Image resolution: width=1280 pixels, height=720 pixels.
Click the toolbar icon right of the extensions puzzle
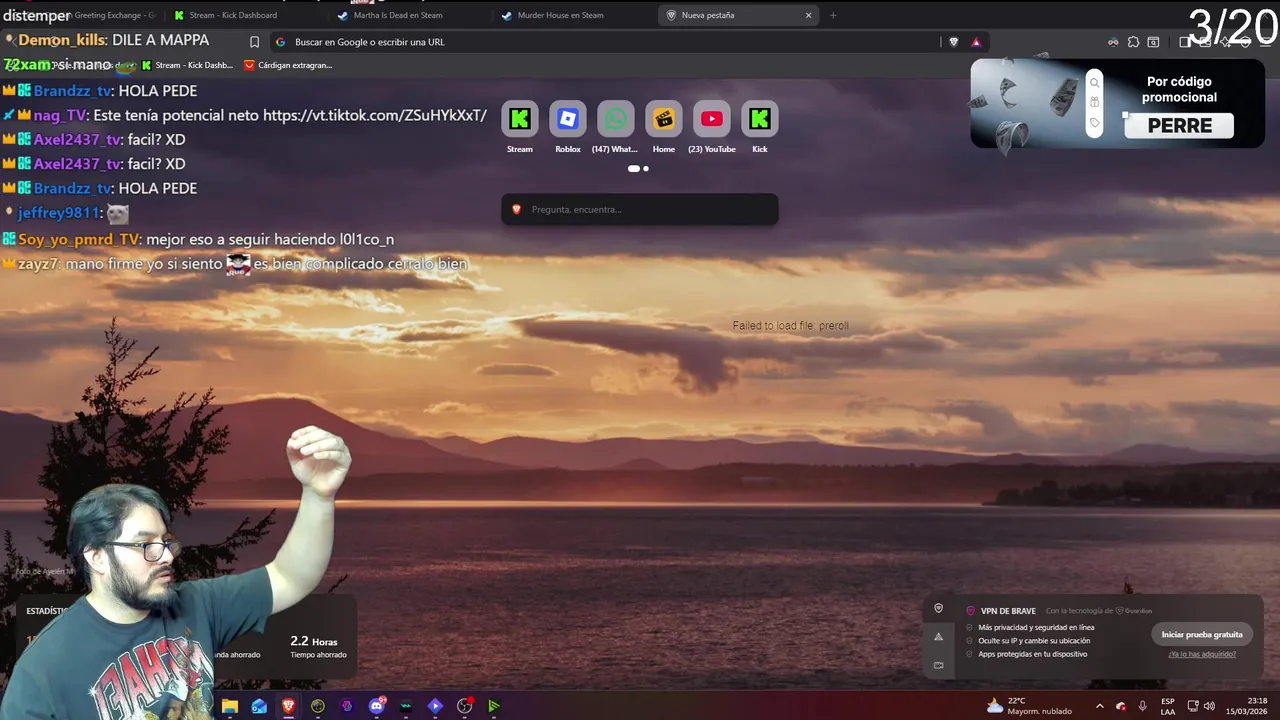tap(1153, 42)
